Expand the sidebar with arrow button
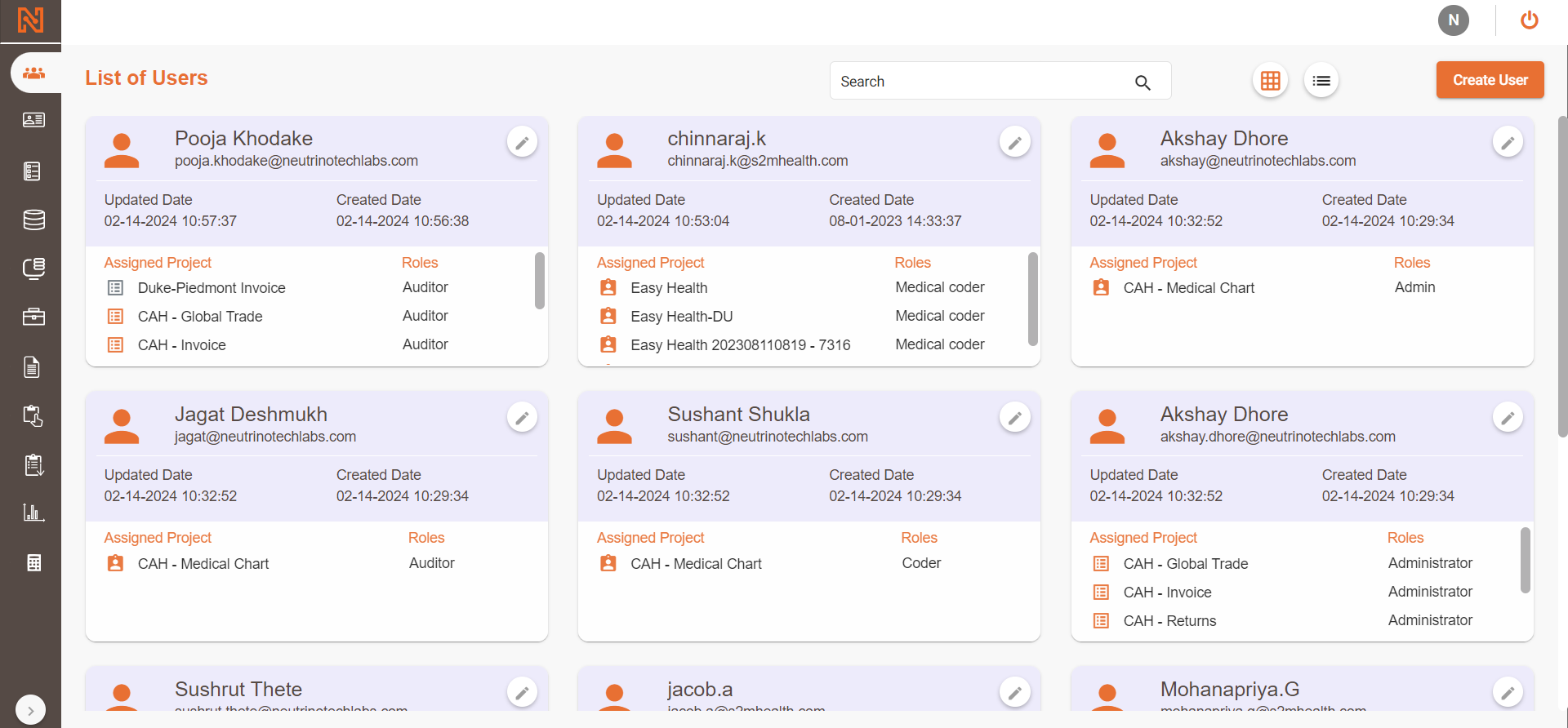The width and height of the screenshot is (1568, 728). (30, 710)
